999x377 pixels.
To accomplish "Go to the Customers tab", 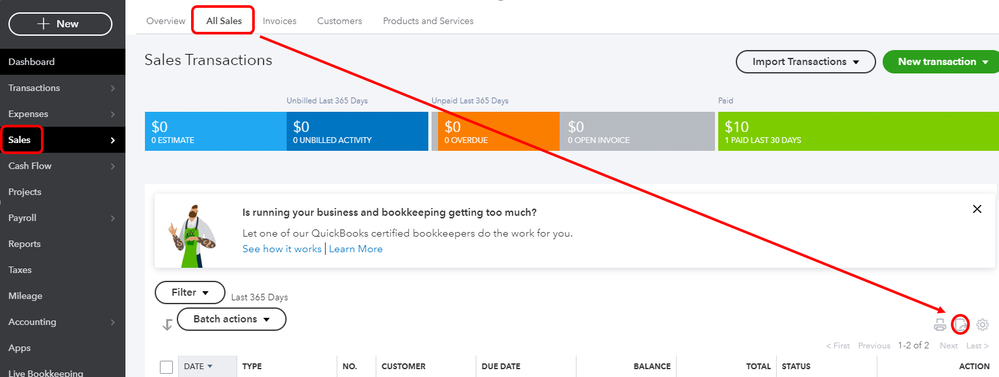I will pos(340,21).
